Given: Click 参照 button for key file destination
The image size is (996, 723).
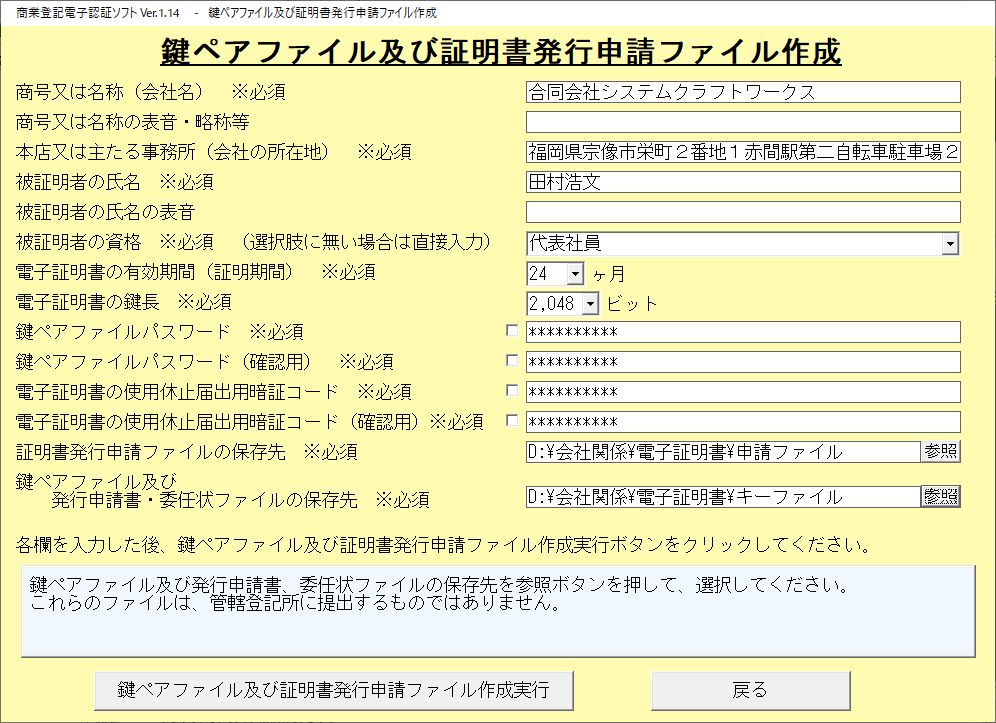Looking at the screenshot, I should tap(940, 496).
